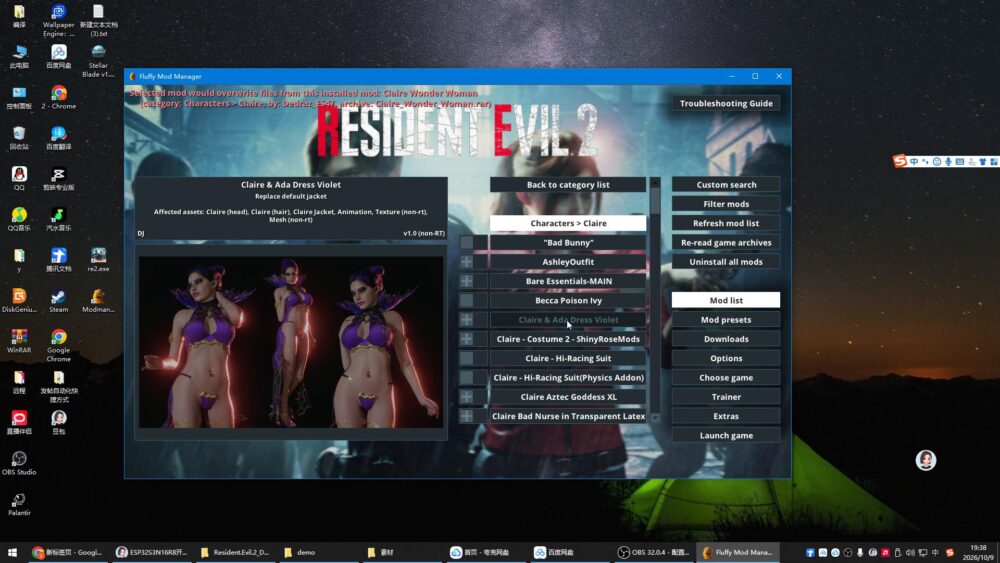This screenshot has height=563, width=1000.
Task: Open the Google Chrome desktop icon
Action: click(x=59, y=345)
